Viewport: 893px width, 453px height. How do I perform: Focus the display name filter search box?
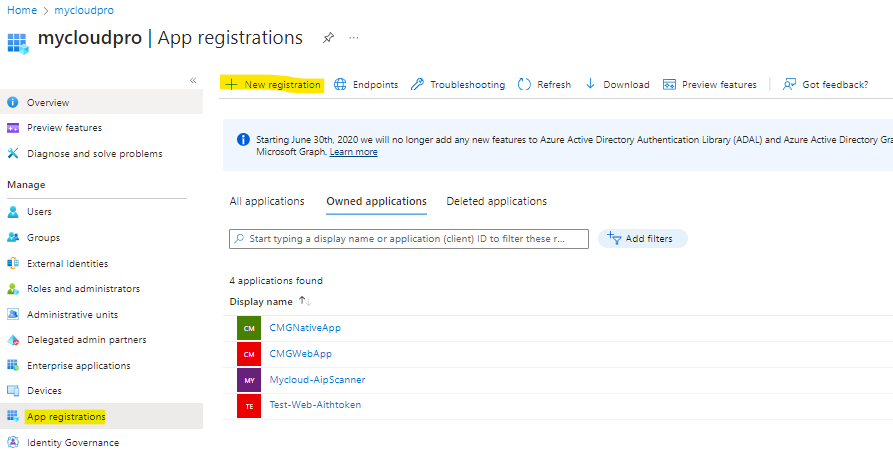pyautogui.click(x=409, y=239)
